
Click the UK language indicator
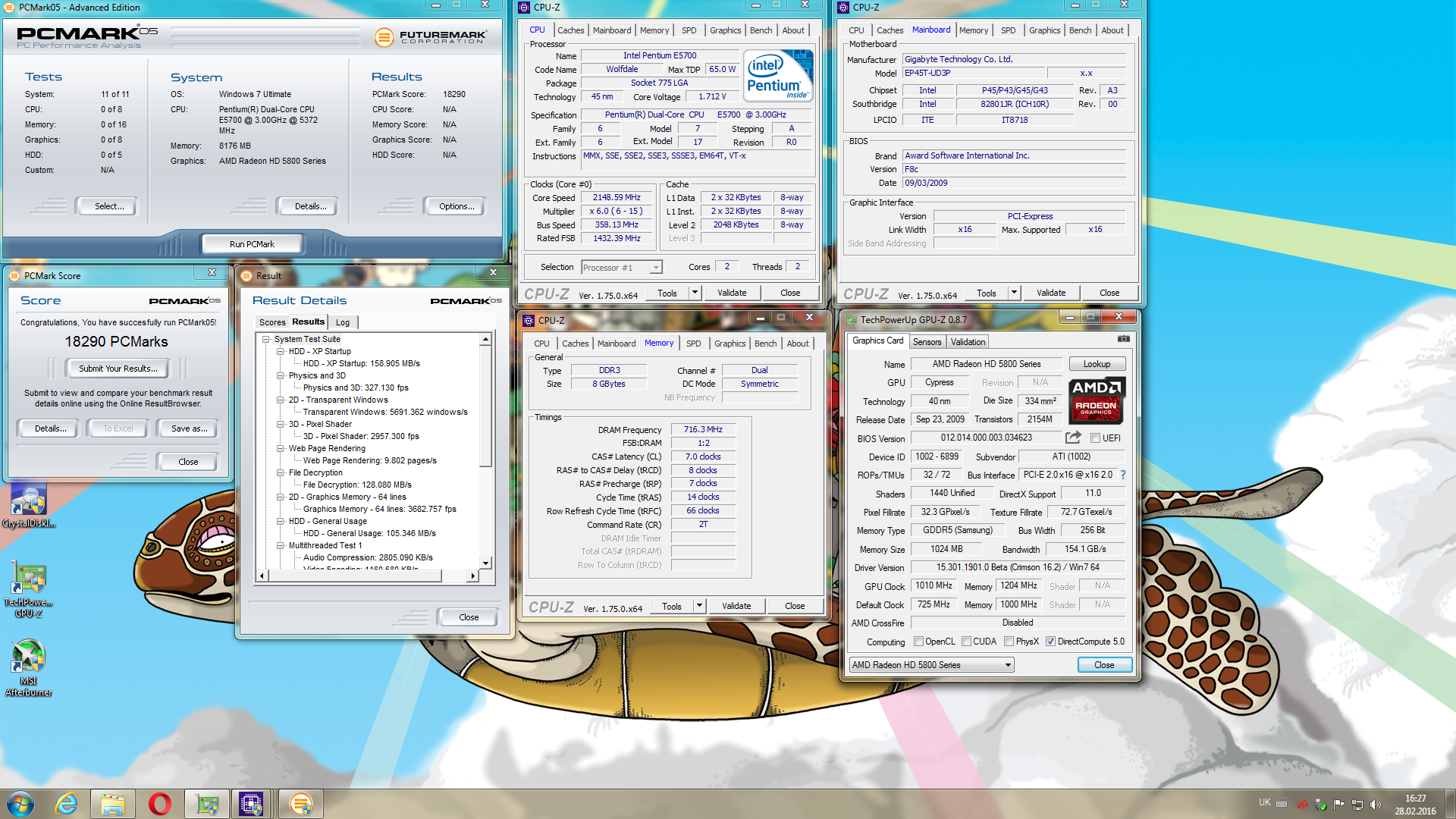pyautogui.click(x=1265, y=802)
